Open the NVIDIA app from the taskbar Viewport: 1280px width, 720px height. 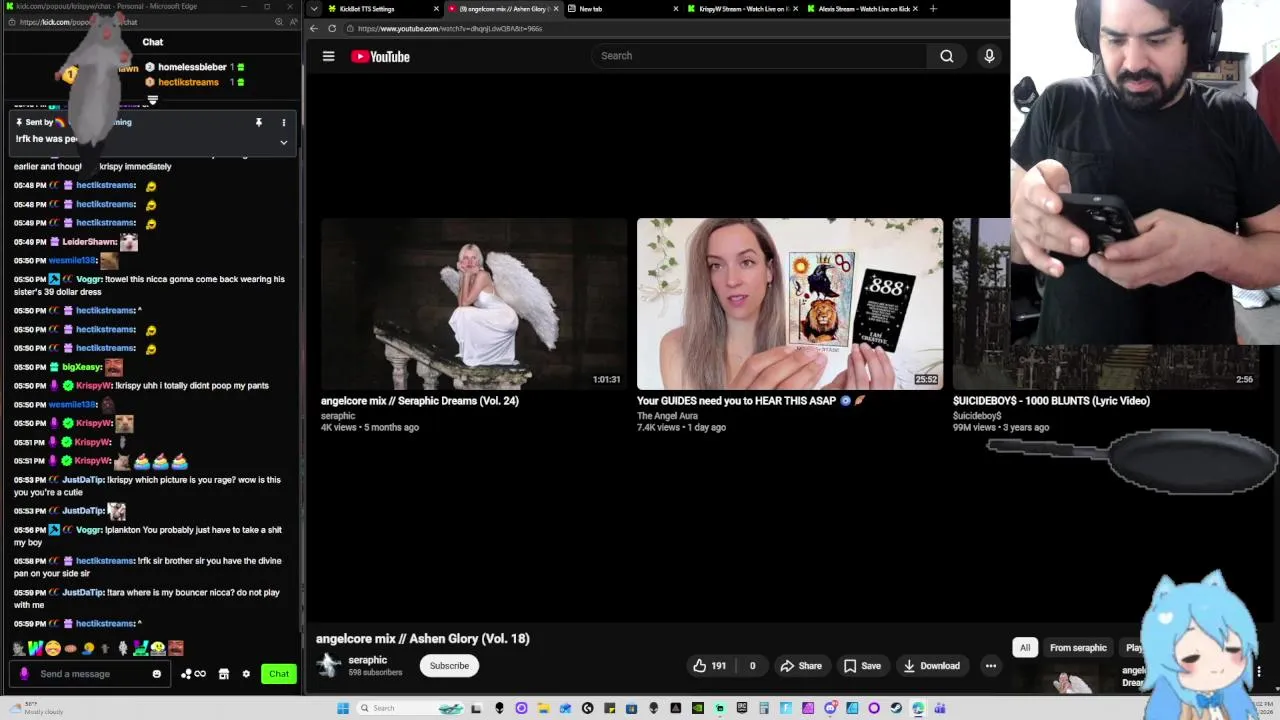697,708
